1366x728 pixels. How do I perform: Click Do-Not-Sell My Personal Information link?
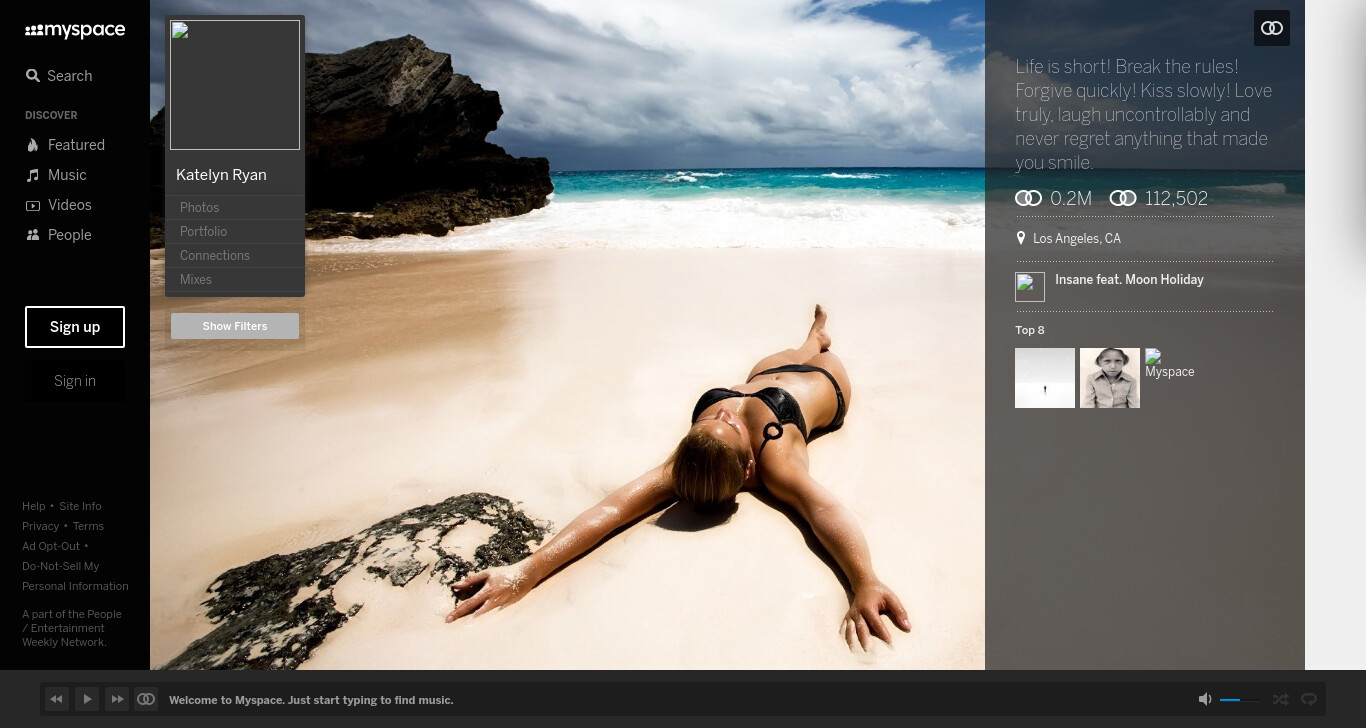[75, 576]
